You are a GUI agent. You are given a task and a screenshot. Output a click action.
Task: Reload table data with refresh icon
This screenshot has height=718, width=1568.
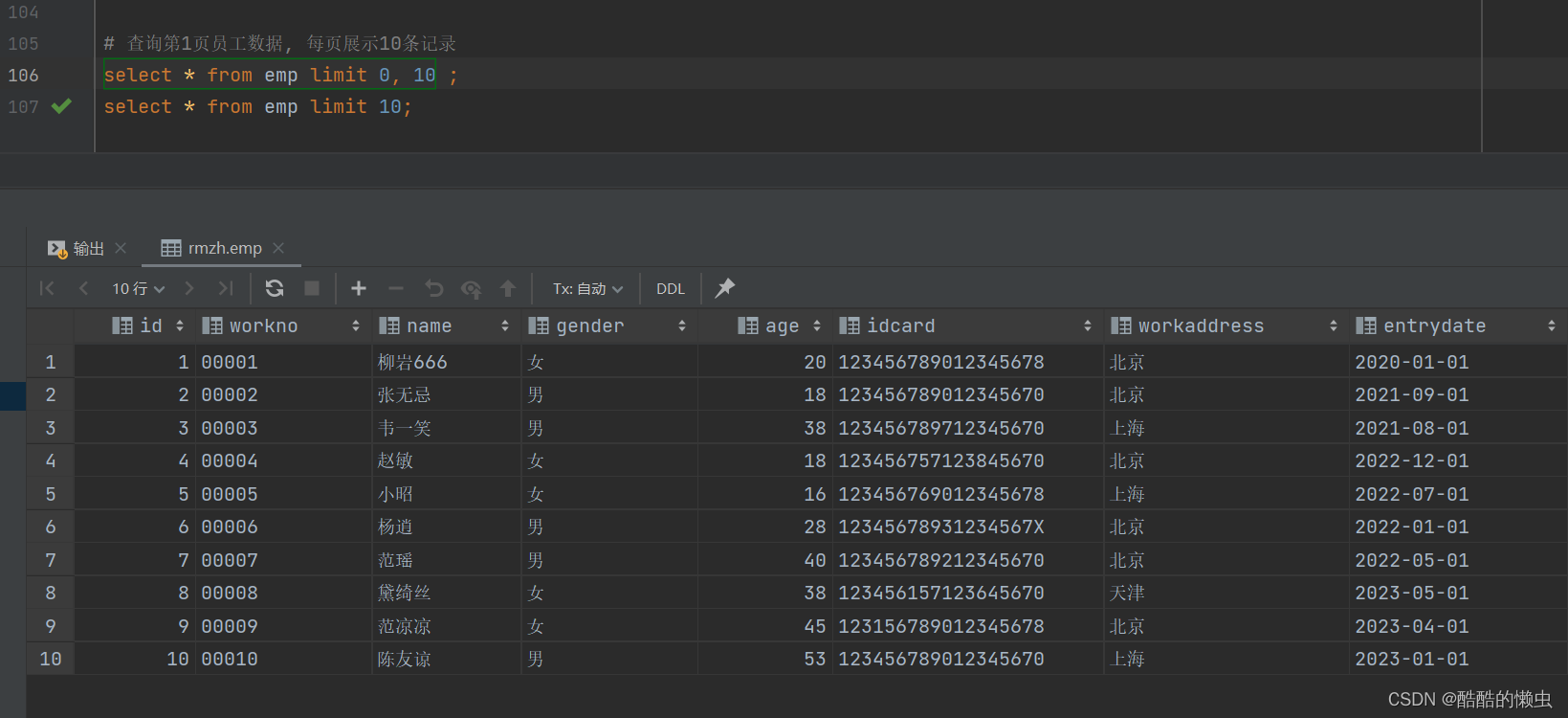(275, 288)
